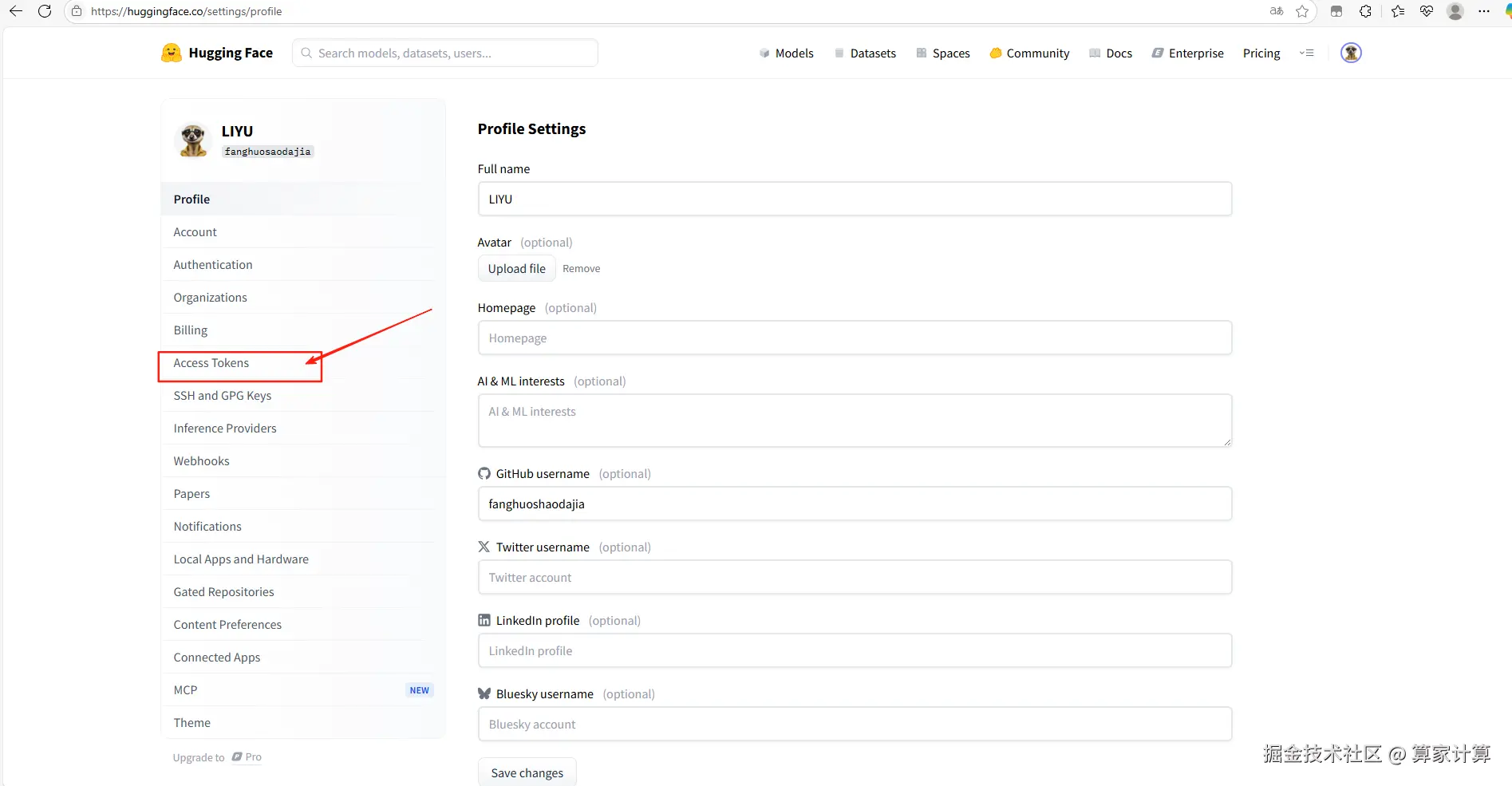Open Account settings in sidebar

(x=303, y=231)
